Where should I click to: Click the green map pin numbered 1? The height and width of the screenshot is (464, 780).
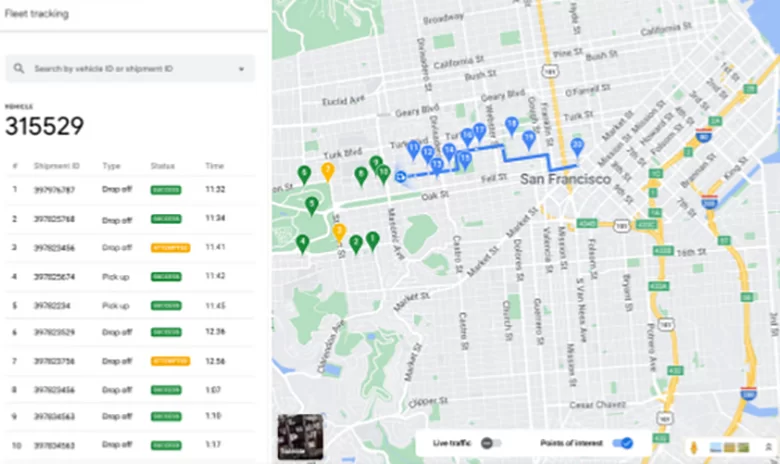pyautogui.click(x=372, y=241)
